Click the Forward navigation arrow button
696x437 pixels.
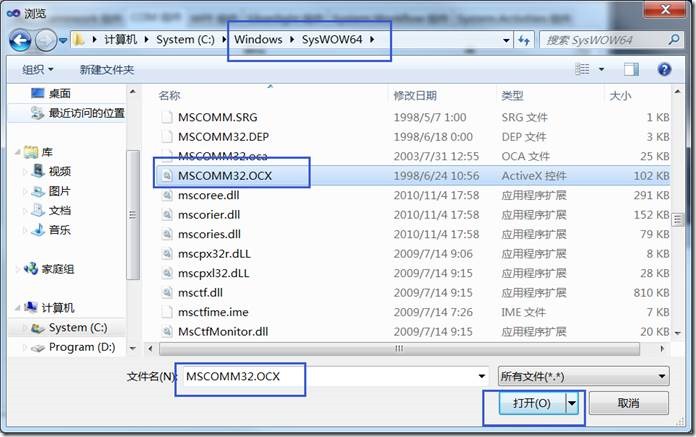pos(45,40)
